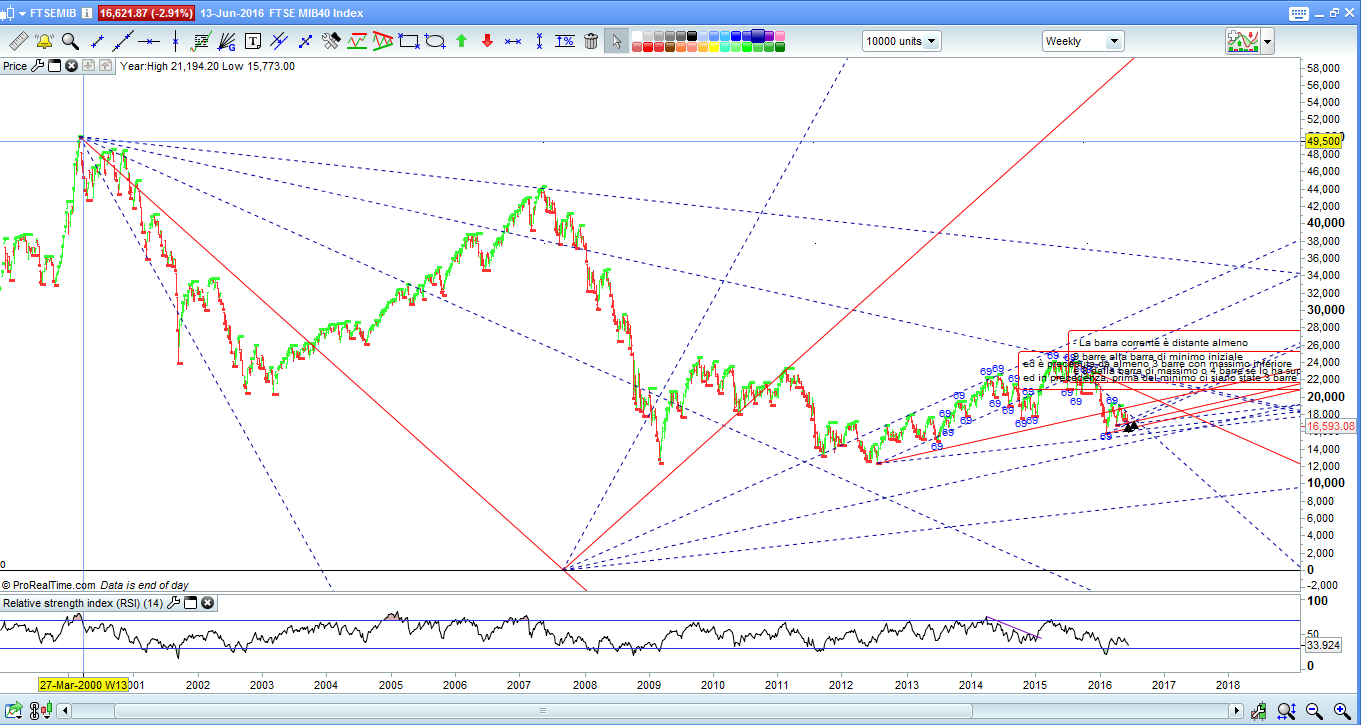1361x725 pixels.
Task: Open the add indicator chart icon
Action: pyautogui.click(x=1243, y=41)
